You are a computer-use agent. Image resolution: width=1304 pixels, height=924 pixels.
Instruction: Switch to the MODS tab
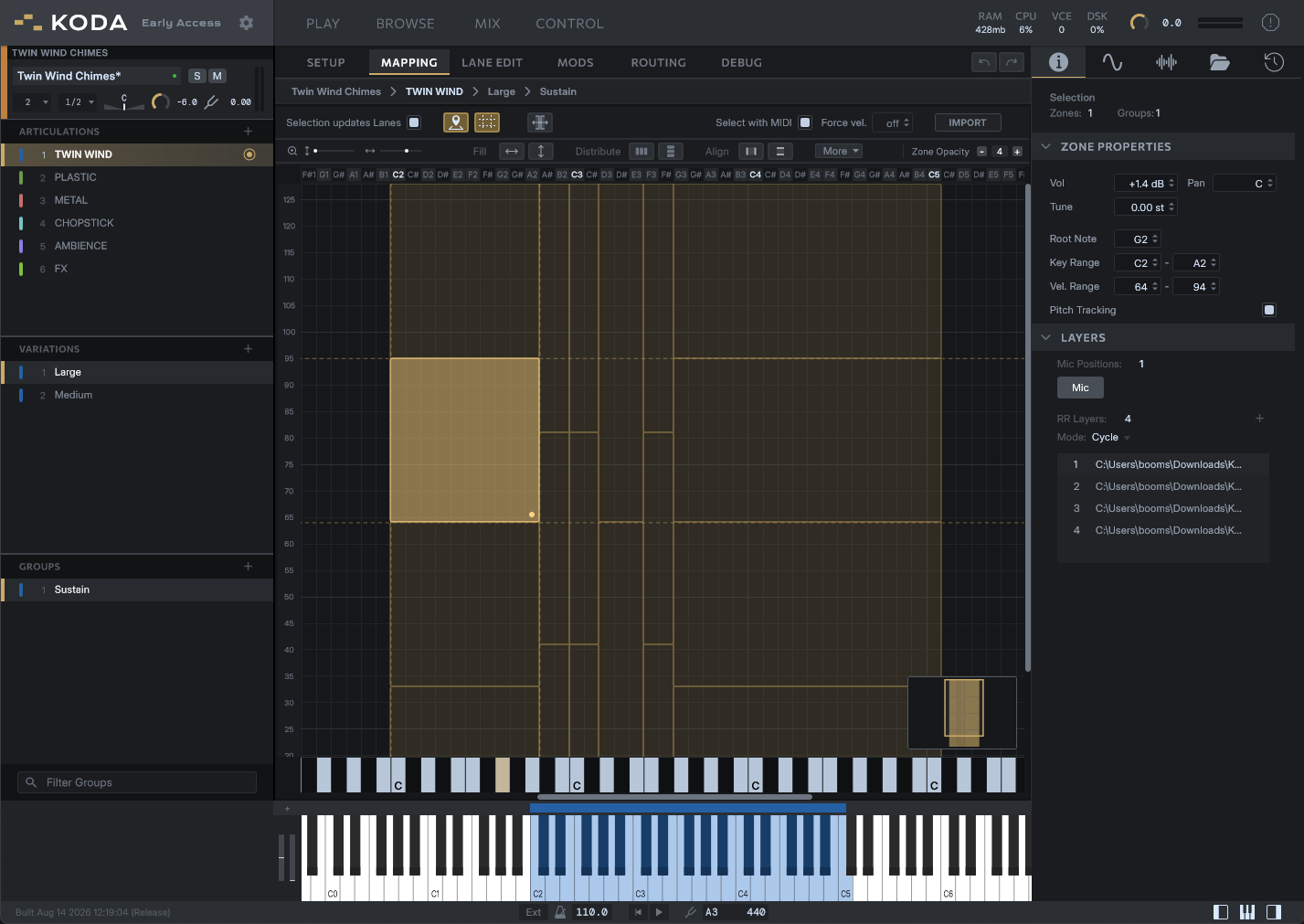point(576,63)
